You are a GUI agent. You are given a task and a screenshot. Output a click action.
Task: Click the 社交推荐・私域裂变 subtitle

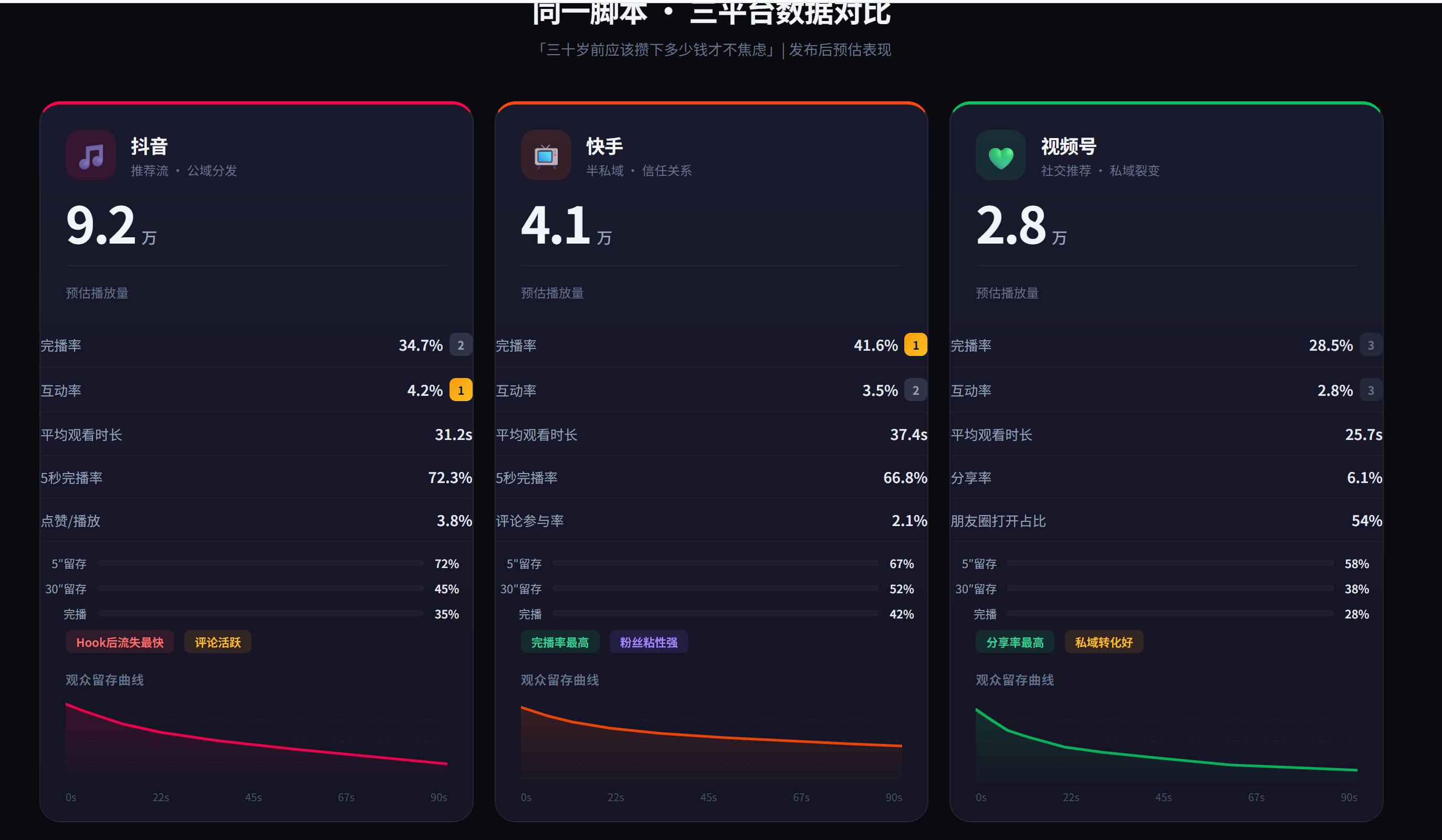1100,171
